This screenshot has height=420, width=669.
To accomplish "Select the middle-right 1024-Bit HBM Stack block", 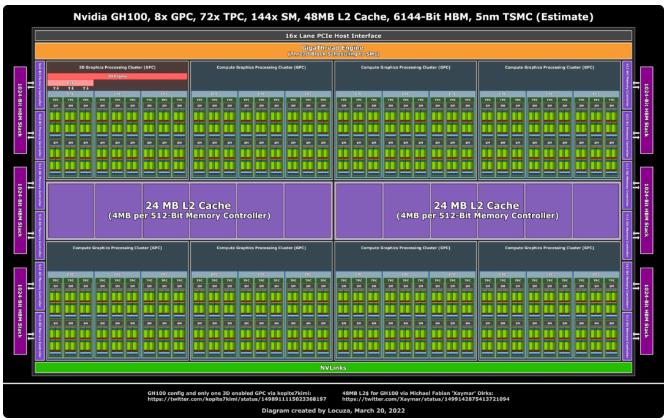I will point(646,210).
